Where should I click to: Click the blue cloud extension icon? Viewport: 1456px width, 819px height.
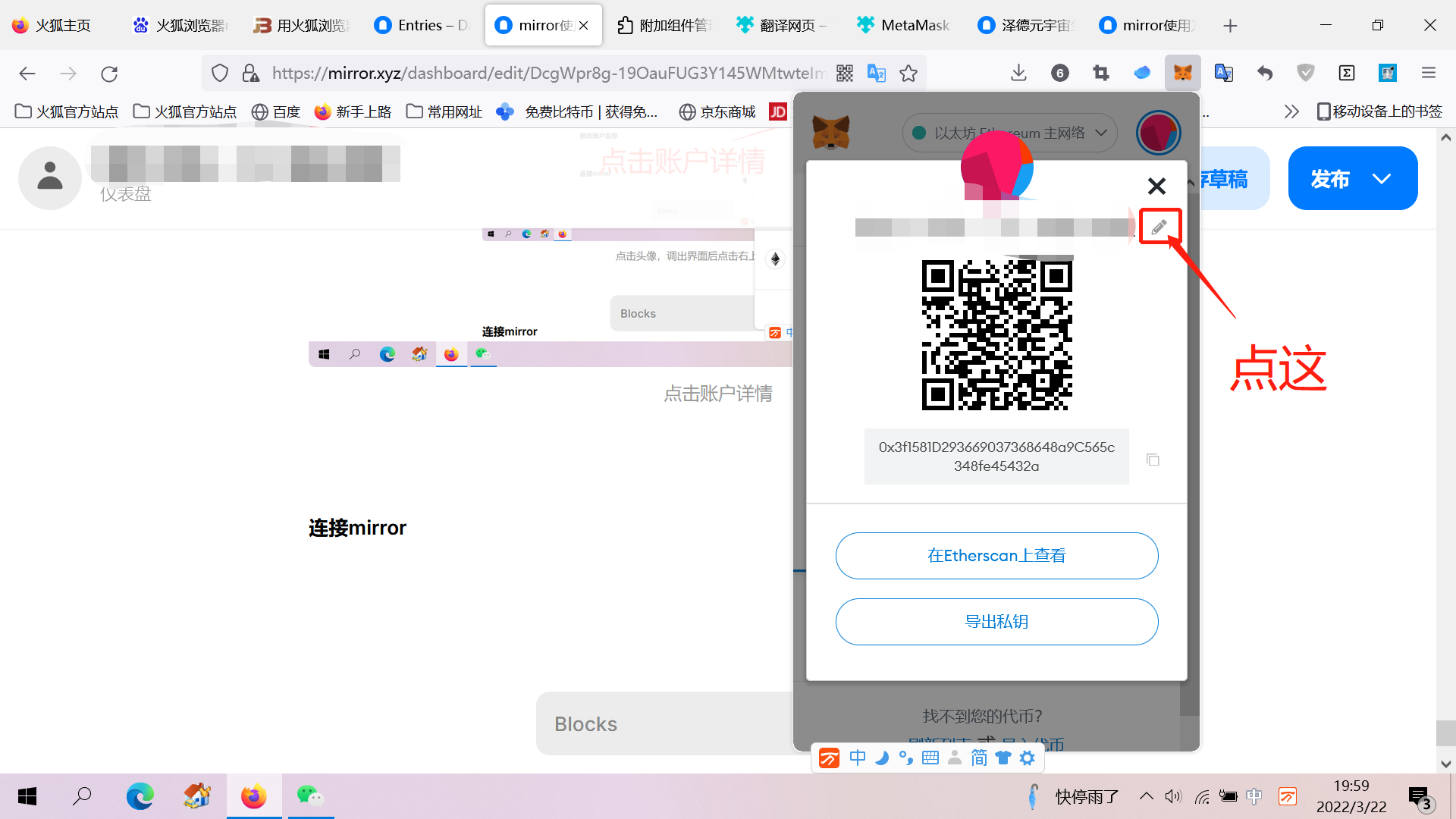click(x=1142, y=73)
